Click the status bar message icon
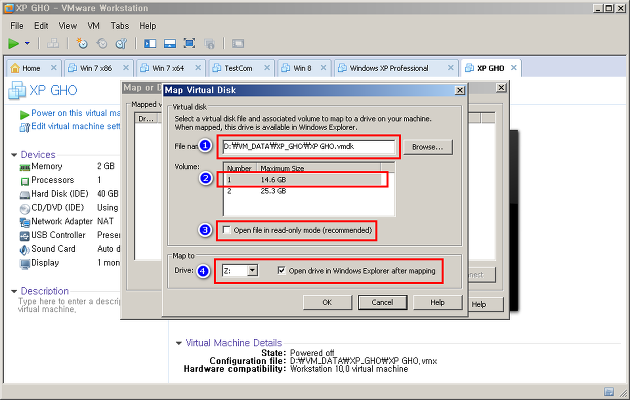 point(609,392)
